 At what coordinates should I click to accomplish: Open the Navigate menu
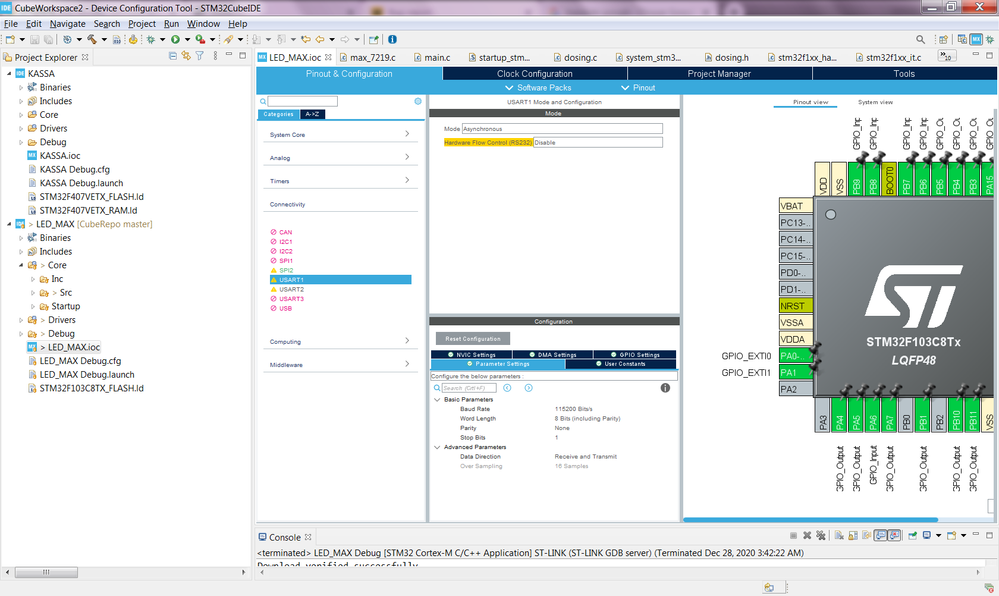click(68, 24)
